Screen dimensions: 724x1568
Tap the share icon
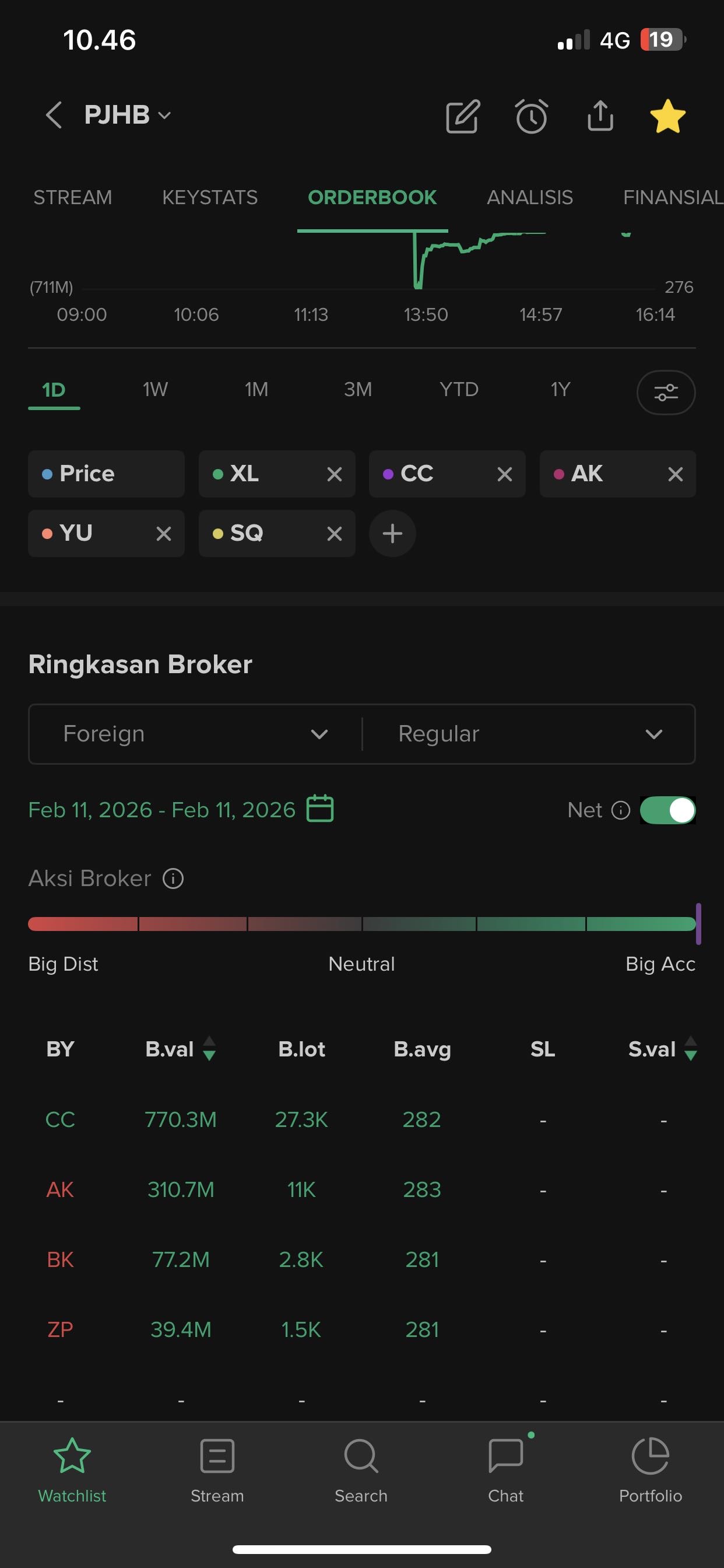[600, 116]
